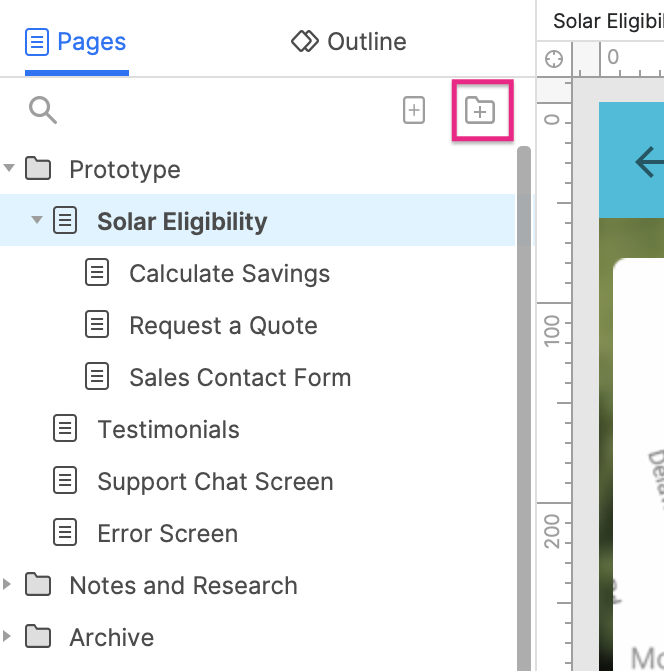Expand the Archive folder arrow

pyautogui.click(x=9, y=637)
